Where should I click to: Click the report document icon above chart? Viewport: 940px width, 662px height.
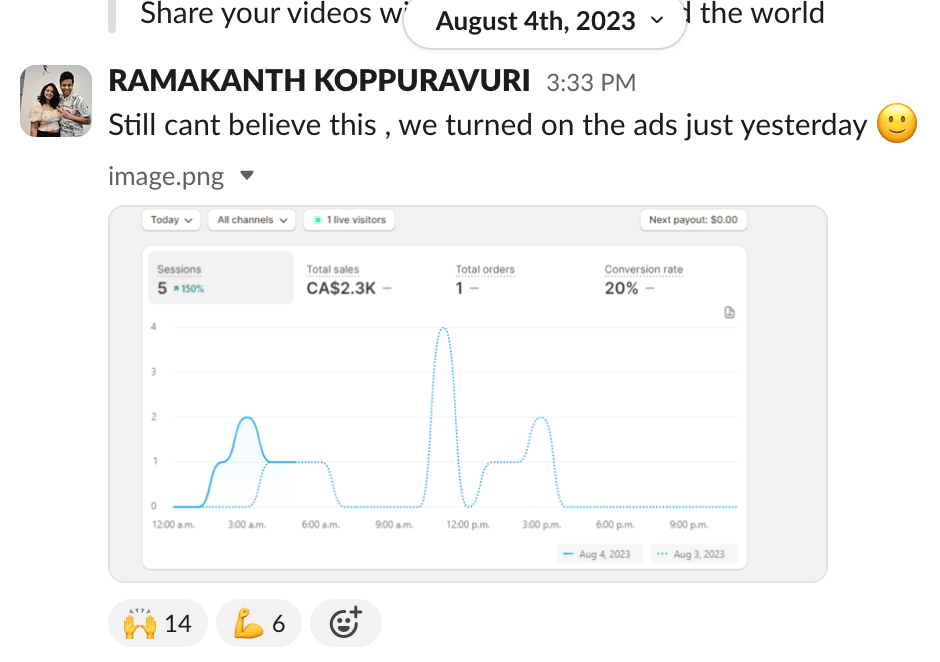coord(729,313)
